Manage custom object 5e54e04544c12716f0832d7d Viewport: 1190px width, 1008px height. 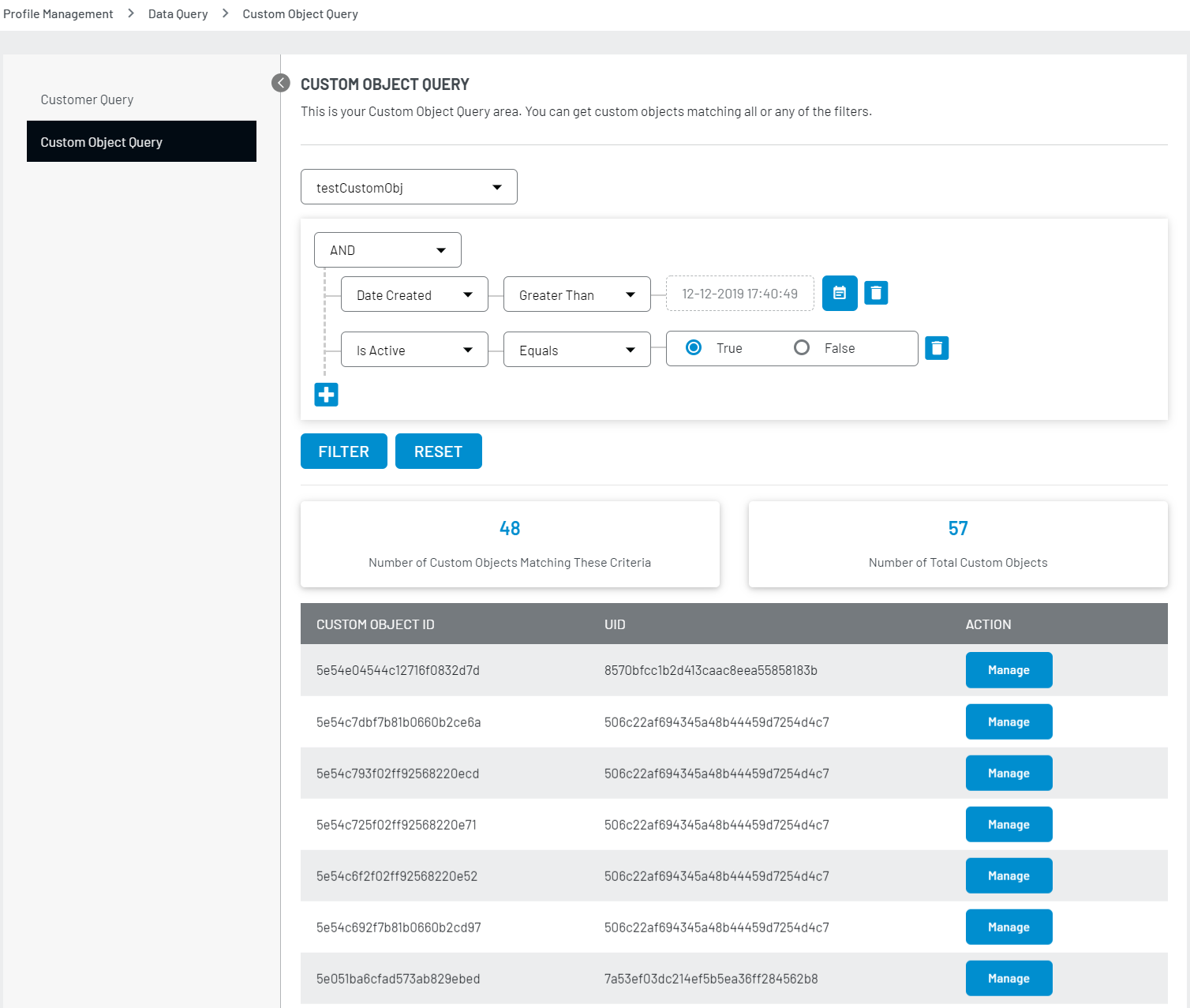[1009, 670]
